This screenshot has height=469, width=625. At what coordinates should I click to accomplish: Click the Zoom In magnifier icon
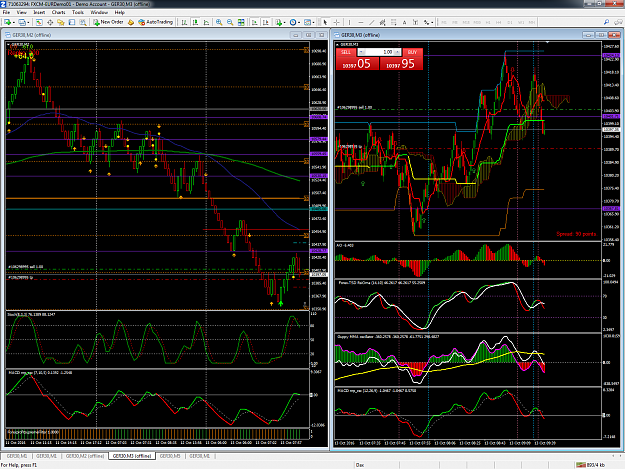point(219,22)
